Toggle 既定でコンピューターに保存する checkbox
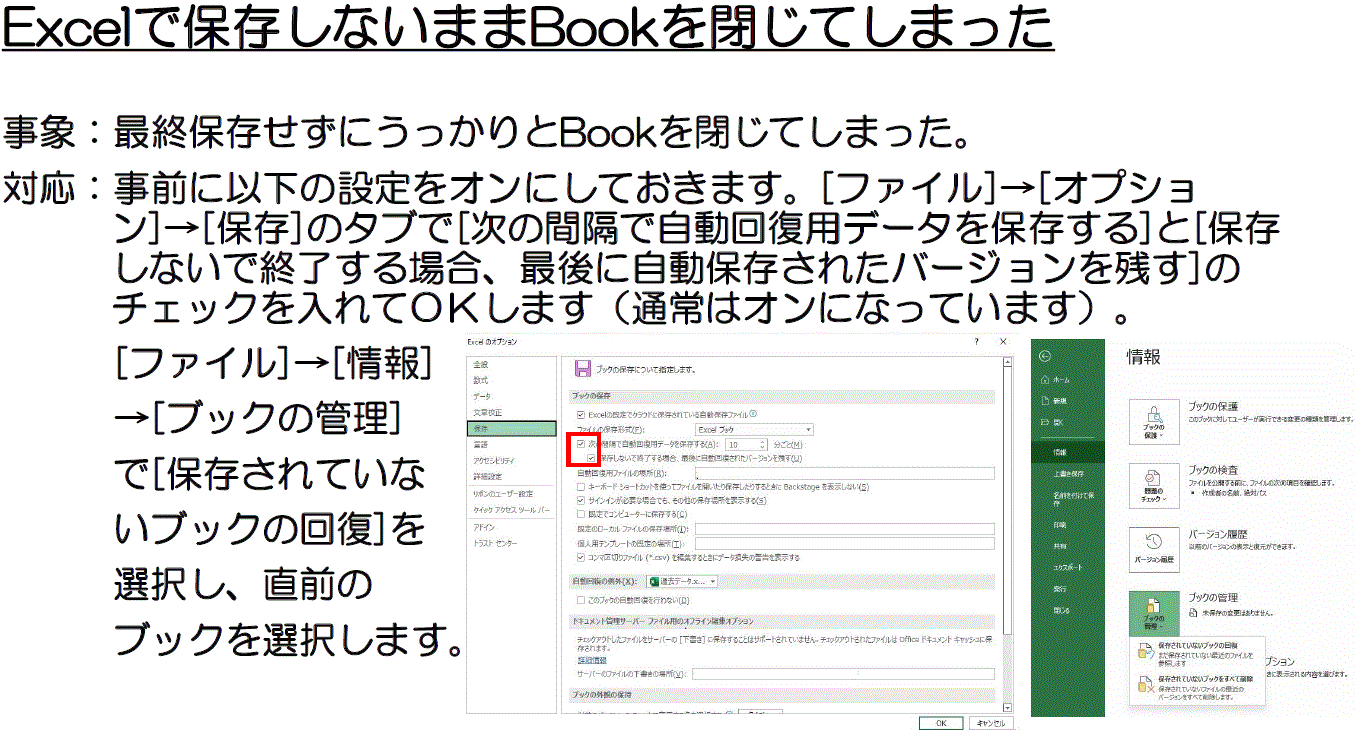The height and width of the screenshot is (730, 1359). (581, 514)
